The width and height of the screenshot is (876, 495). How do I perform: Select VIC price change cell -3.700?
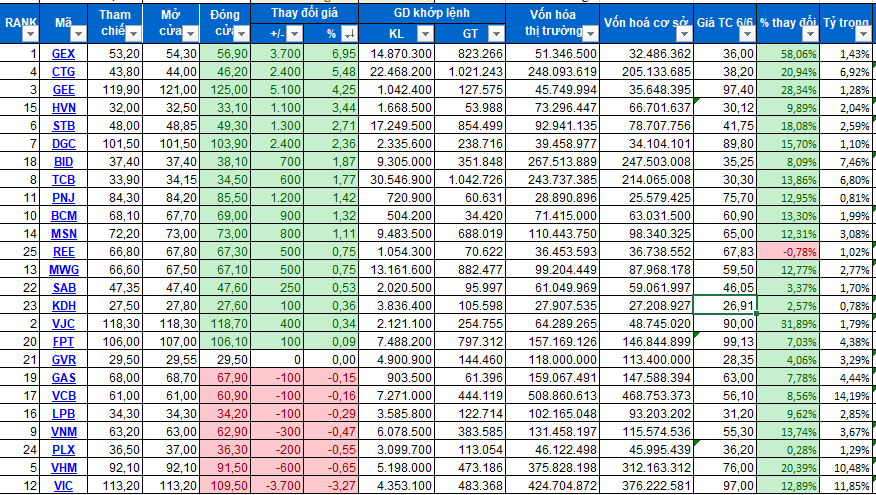pyautogui.click(x=277, y=486)
